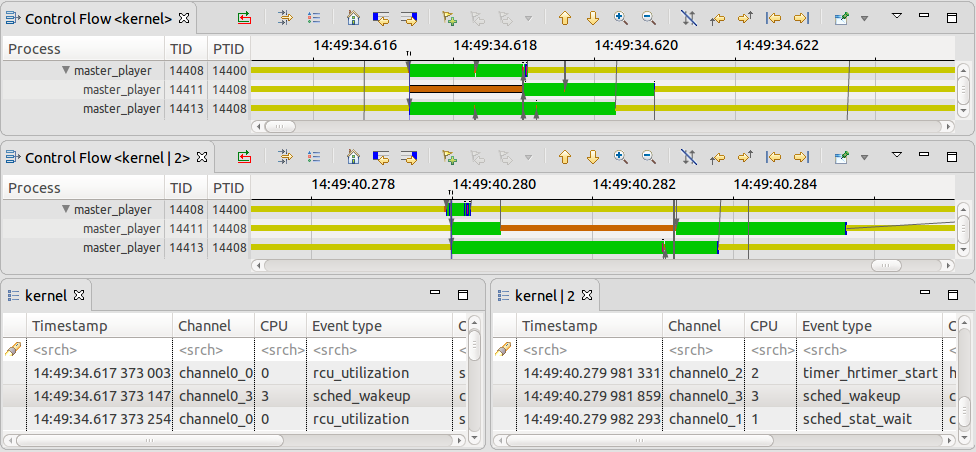Switch to the kernel | 2 events tab
The width and height of the screenshot is (976, 452).
tap(544, 296)
